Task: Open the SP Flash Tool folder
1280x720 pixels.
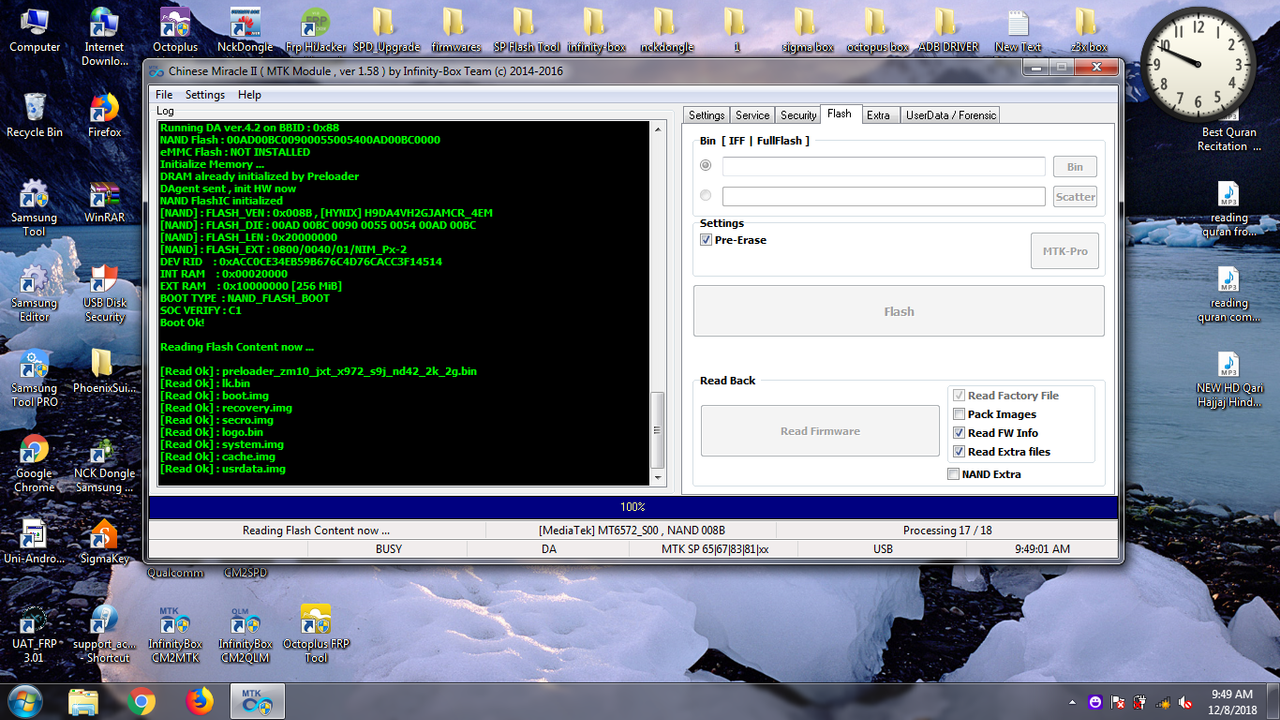Action: coord(525,30)
